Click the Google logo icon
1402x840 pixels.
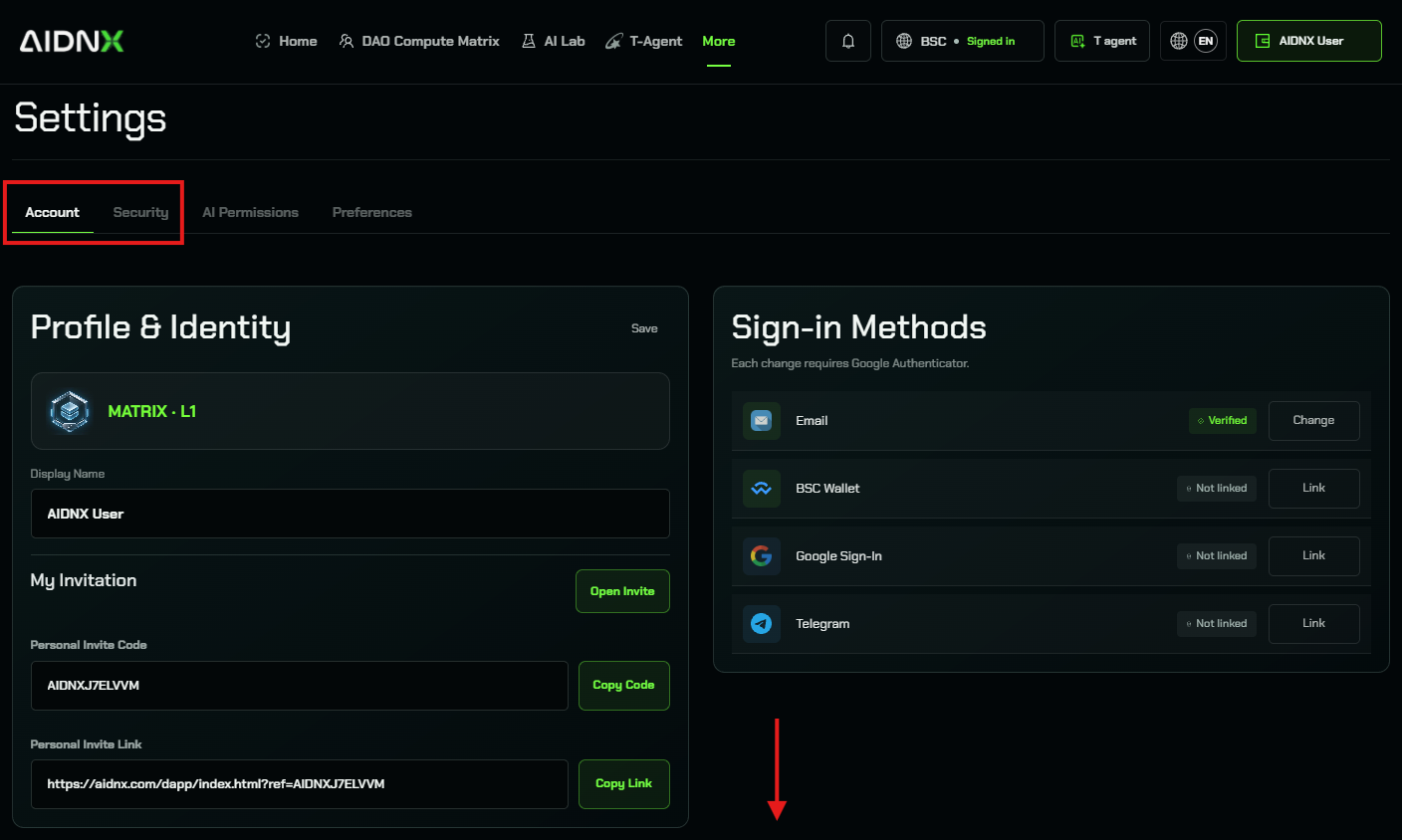click(x=762, y=556)
